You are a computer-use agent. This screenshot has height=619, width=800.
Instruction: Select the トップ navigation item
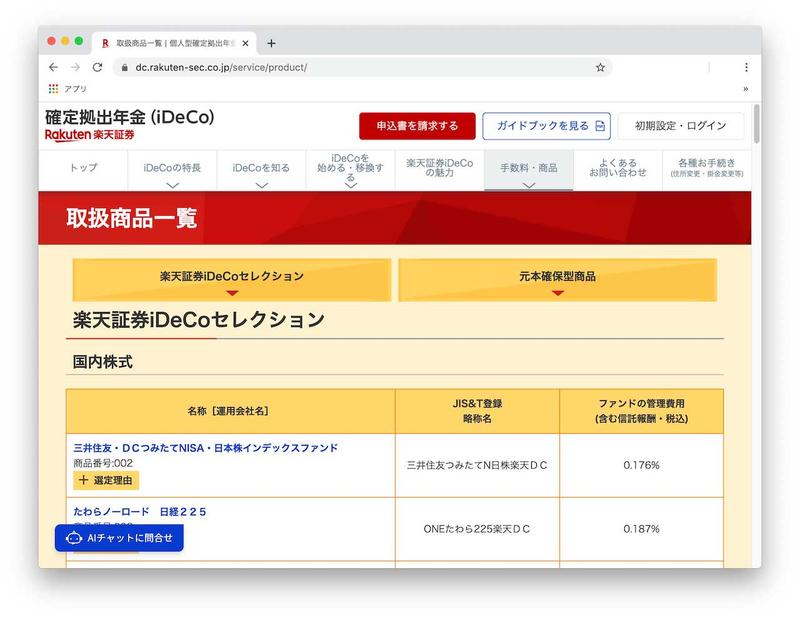[x=83, y=170]
